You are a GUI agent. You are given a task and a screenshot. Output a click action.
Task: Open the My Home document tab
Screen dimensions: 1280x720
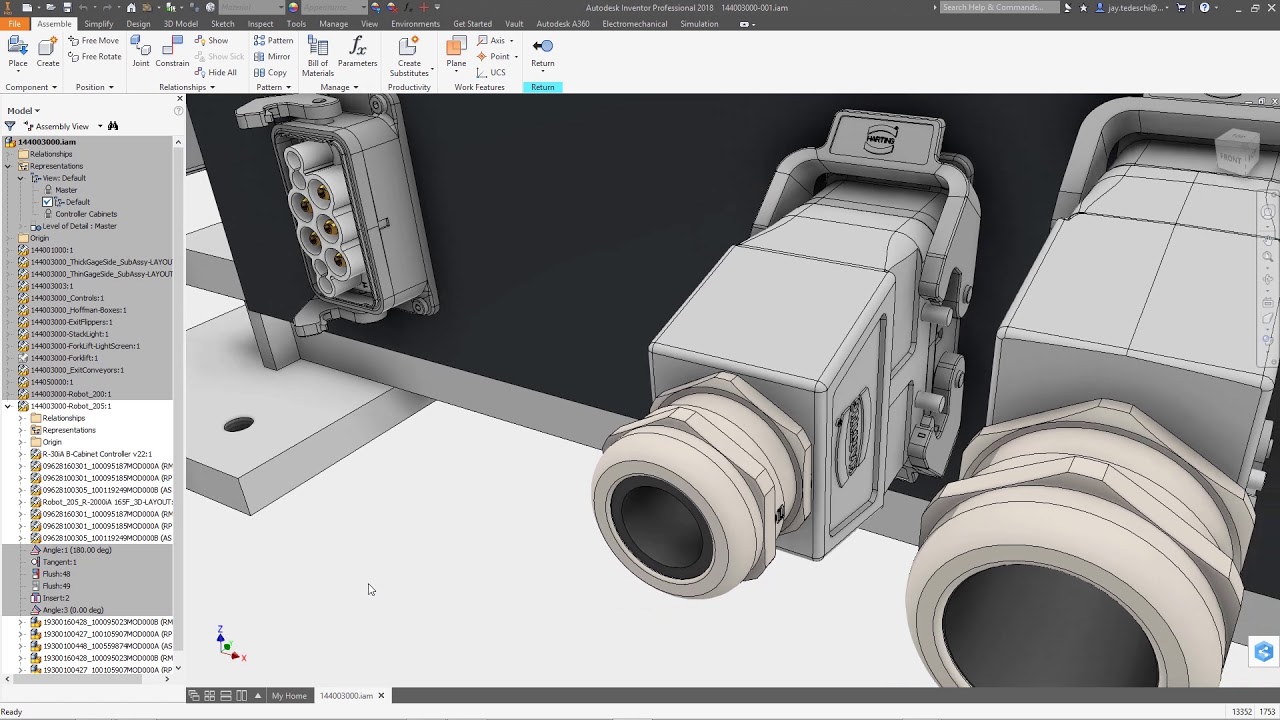pyautogui.click(x=289, y=696)
